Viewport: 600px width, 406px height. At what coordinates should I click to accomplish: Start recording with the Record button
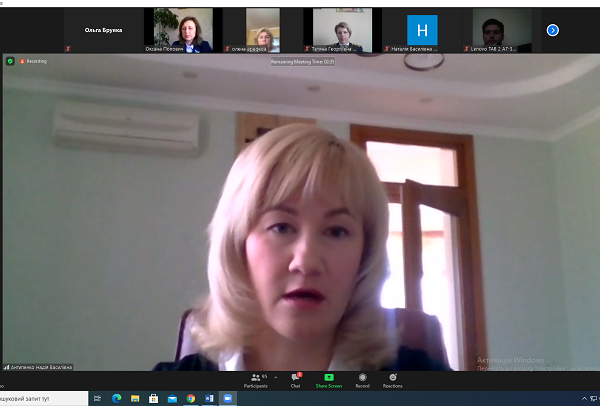(362, 379)
